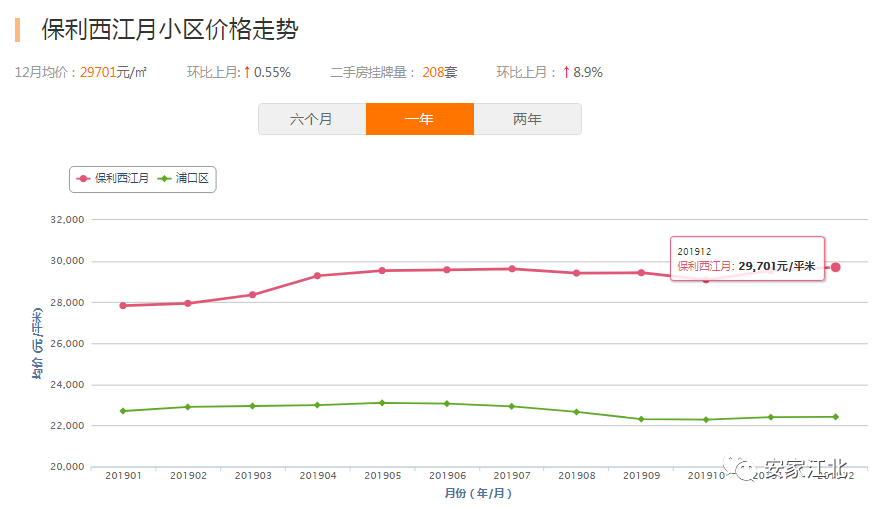Click the 201903 pink data point
876x507 pixels.
pos(253,294)
